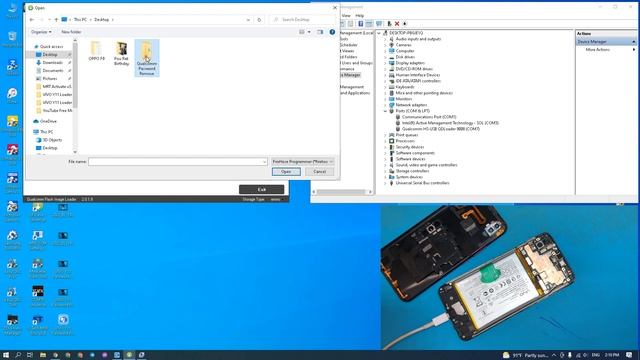This screenshot has width=640, height=360.
Task: Open the Organize dropdown
Action: click(41, 32)
